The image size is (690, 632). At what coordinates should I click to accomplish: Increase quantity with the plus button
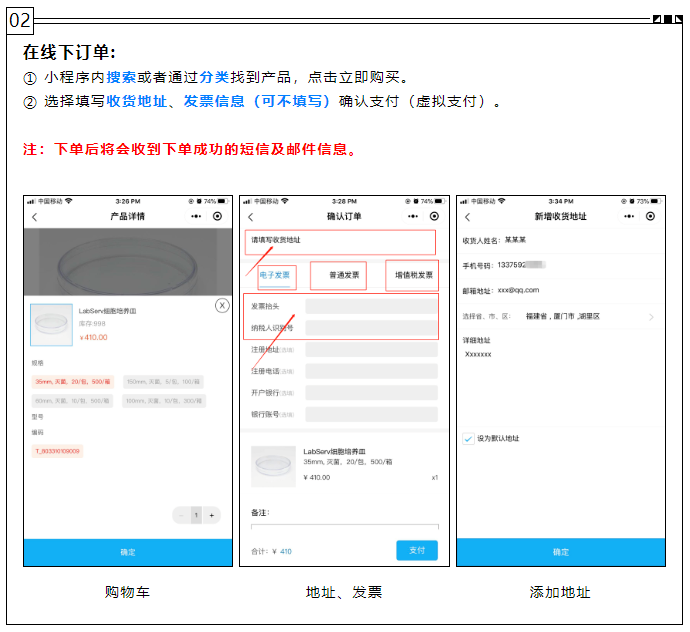tap(212, 515)
